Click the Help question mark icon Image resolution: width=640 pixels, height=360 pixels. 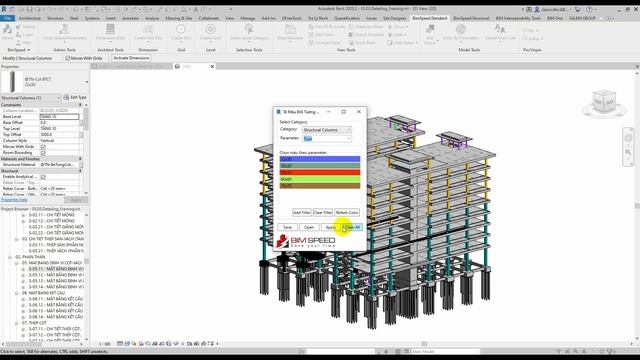589,9
